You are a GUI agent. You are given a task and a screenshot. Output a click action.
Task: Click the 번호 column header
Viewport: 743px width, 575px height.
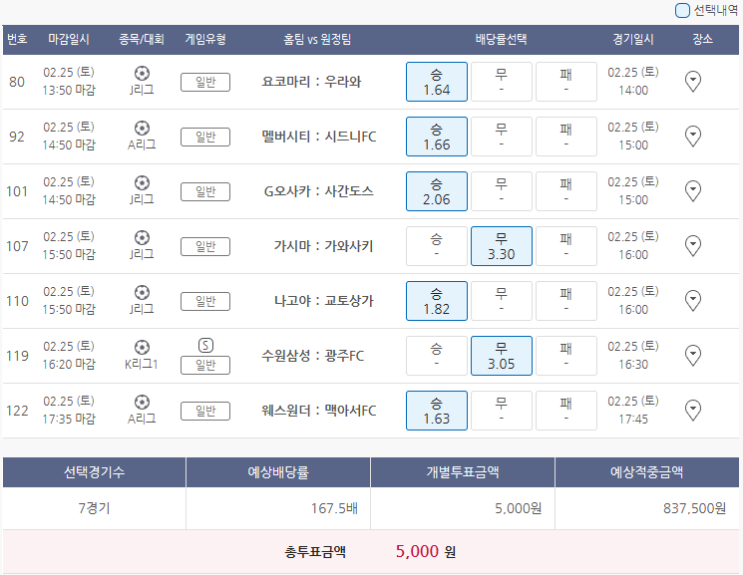[x=17, y=39]
